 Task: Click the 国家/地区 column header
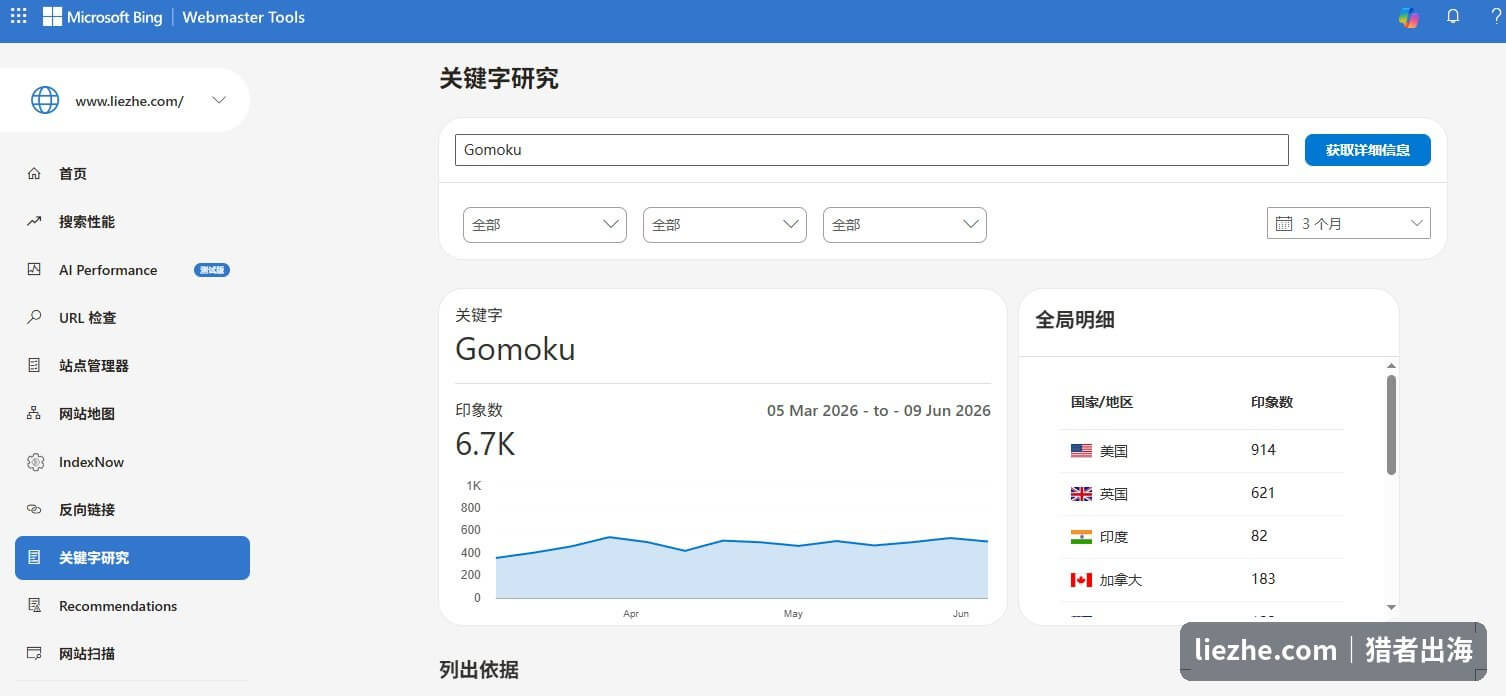pyautogui.click(x=1102, y=402)
